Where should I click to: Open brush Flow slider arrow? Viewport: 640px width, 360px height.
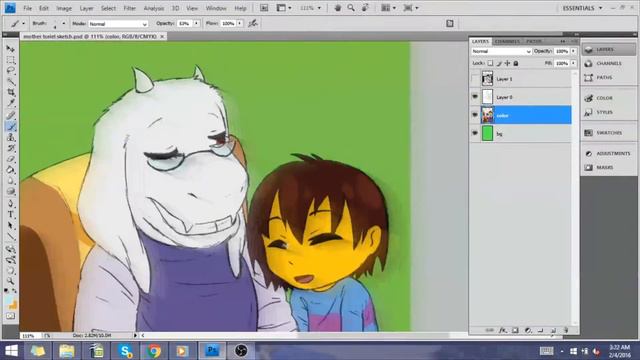240,24
